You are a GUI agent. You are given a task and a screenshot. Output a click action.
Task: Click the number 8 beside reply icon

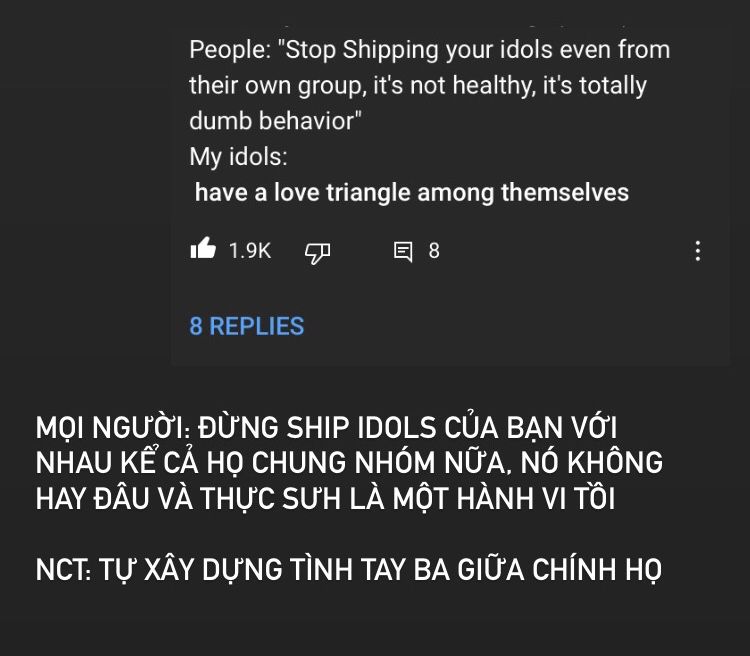click(x=434, y=251)
